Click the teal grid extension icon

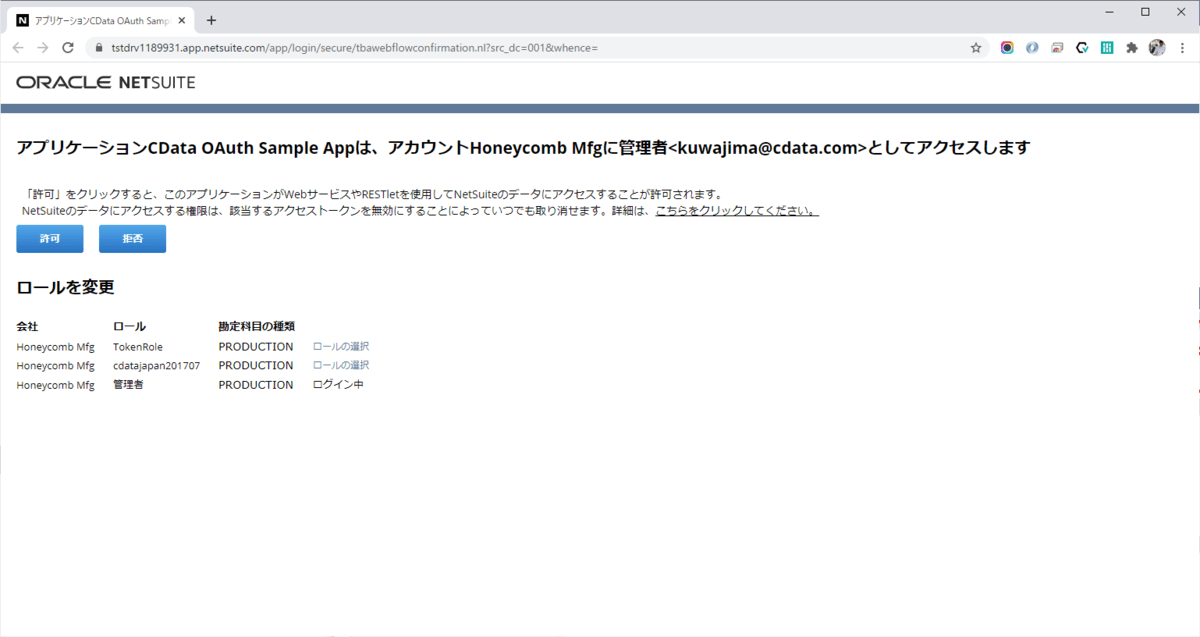[1107, 47]
